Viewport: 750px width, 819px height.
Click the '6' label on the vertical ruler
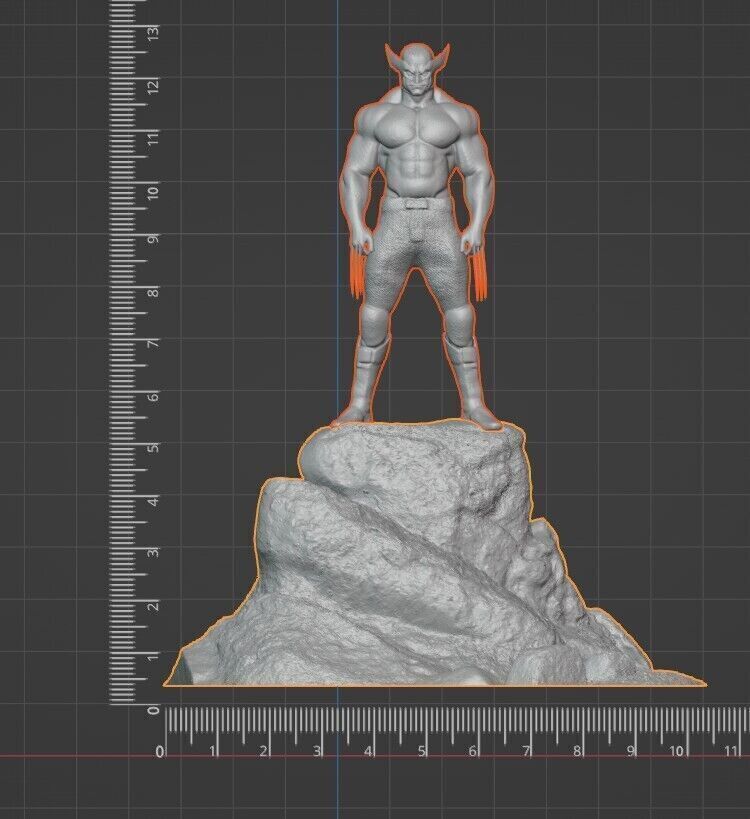pos(153,396)
